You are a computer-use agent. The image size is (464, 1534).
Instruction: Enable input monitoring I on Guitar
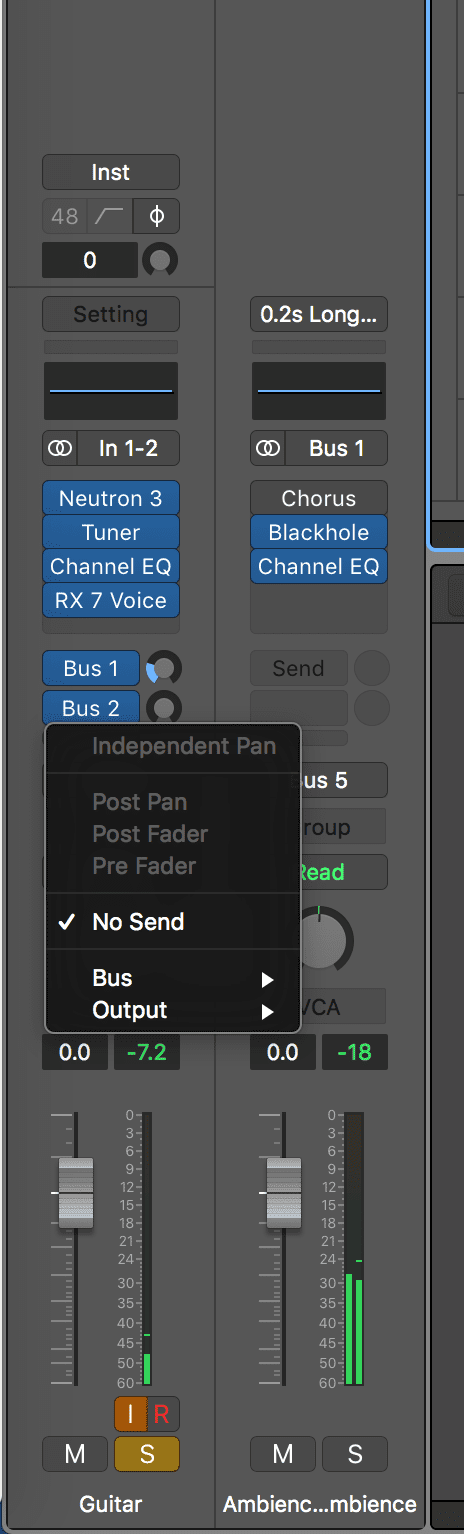pyautogui.click(x=131, y=1414)
